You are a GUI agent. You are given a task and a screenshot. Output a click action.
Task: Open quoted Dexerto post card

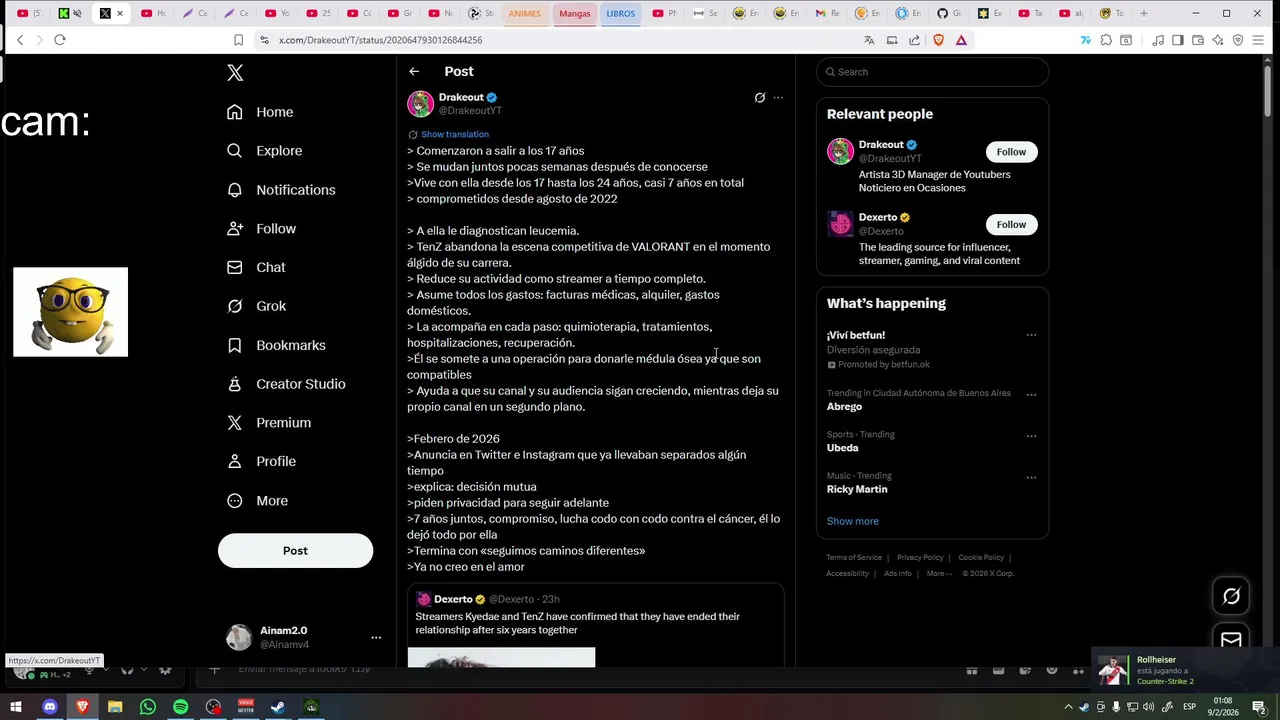tap(595, 625)
